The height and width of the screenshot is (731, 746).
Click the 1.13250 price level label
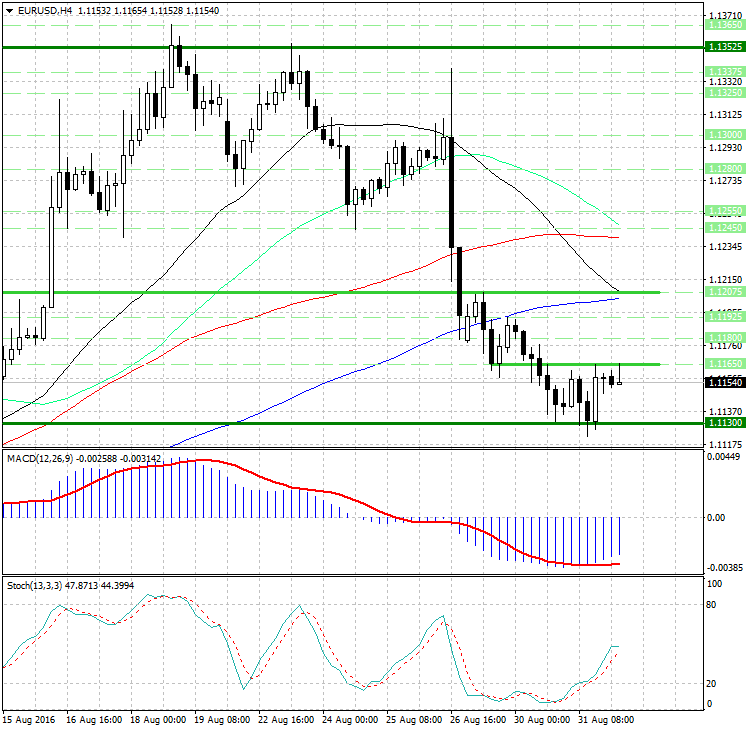click(x=725, y=93)
